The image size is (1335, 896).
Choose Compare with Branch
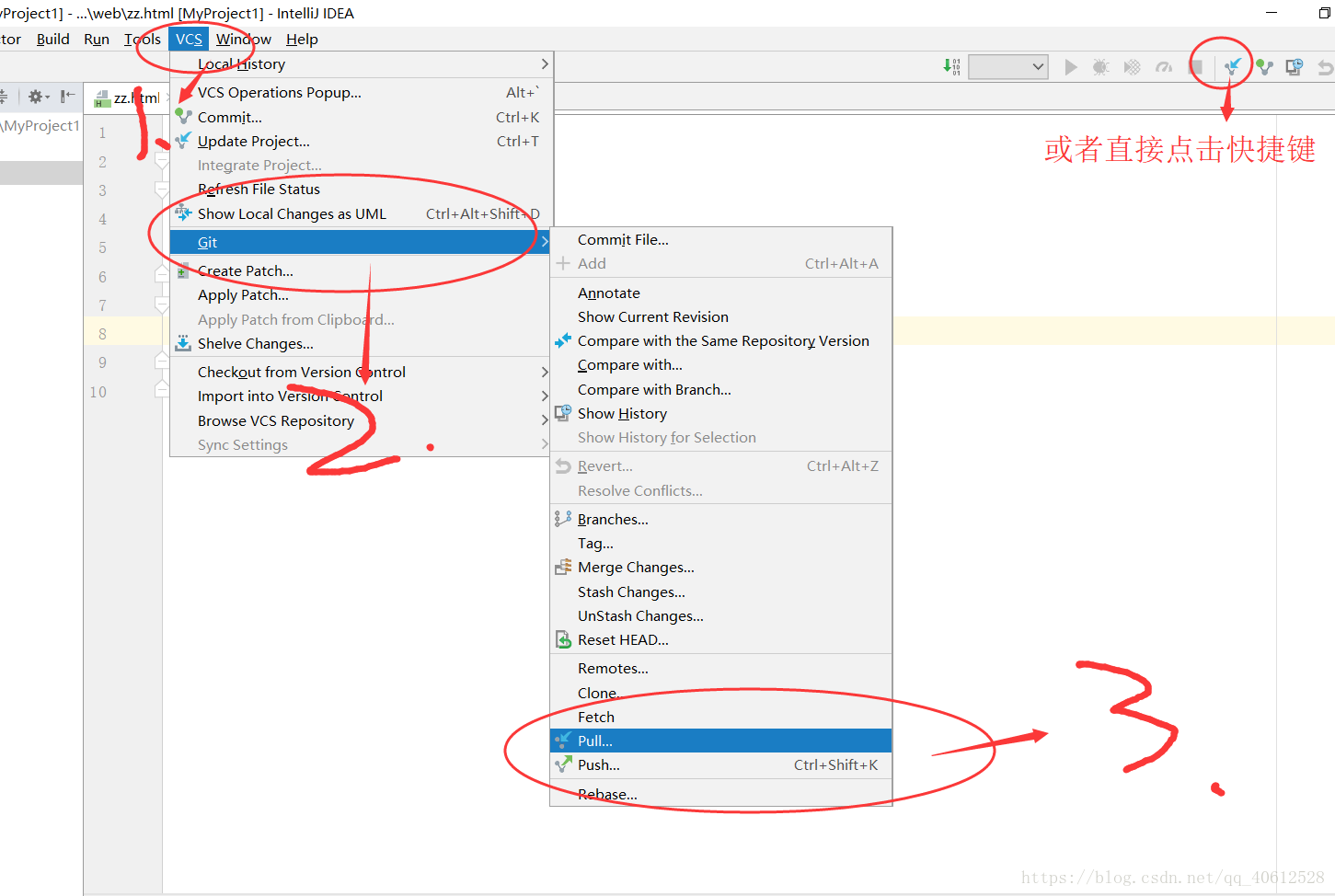(x=721, y=389)
